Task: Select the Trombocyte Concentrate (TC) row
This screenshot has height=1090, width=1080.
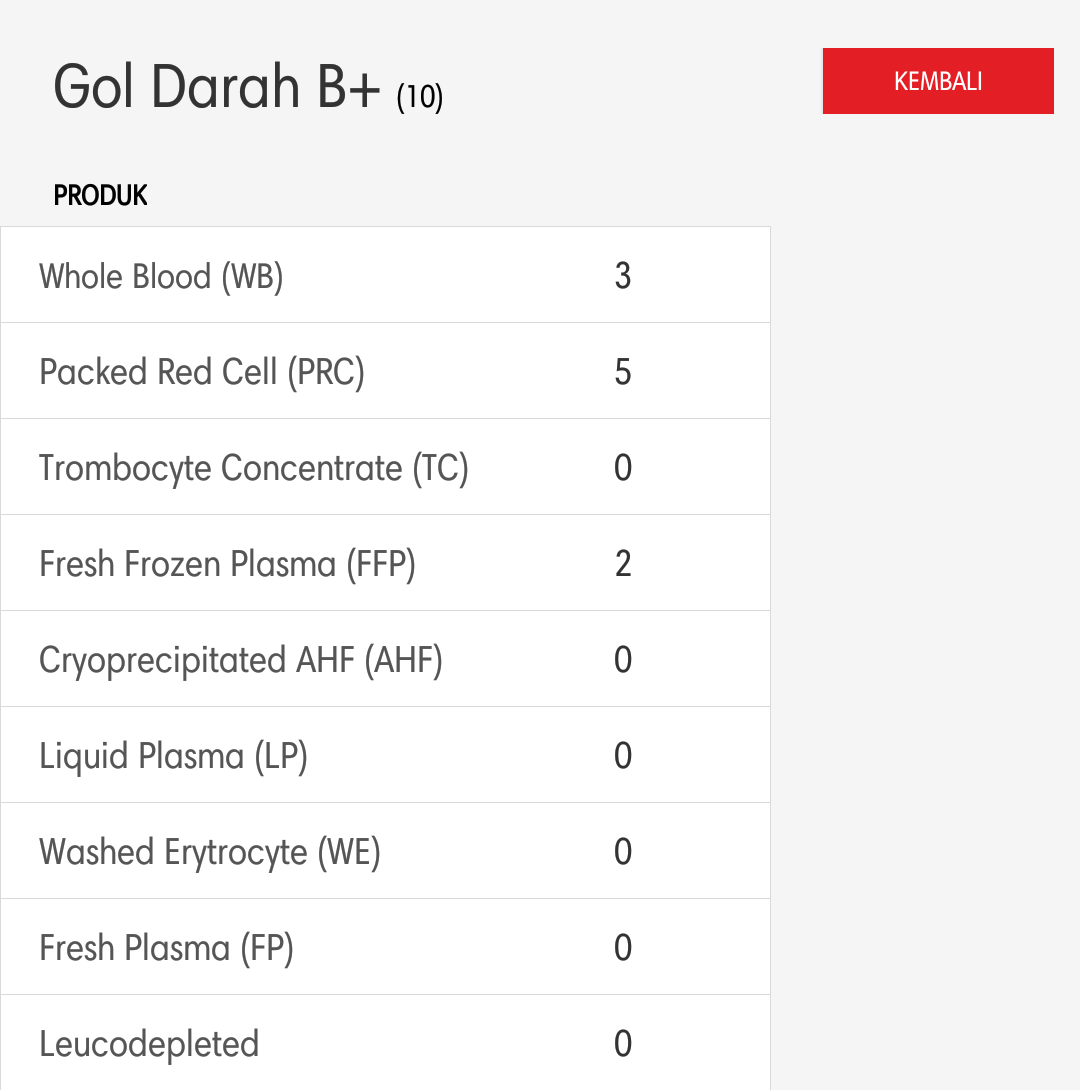Action: pyautogui.click(x=385, y=467)
